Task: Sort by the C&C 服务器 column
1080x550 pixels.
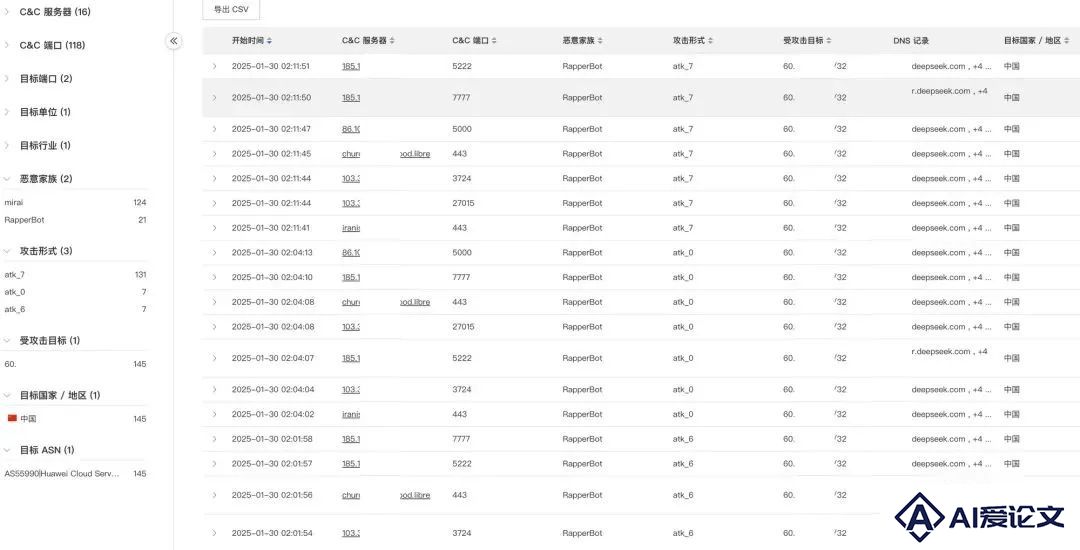Action: (392, 41)
